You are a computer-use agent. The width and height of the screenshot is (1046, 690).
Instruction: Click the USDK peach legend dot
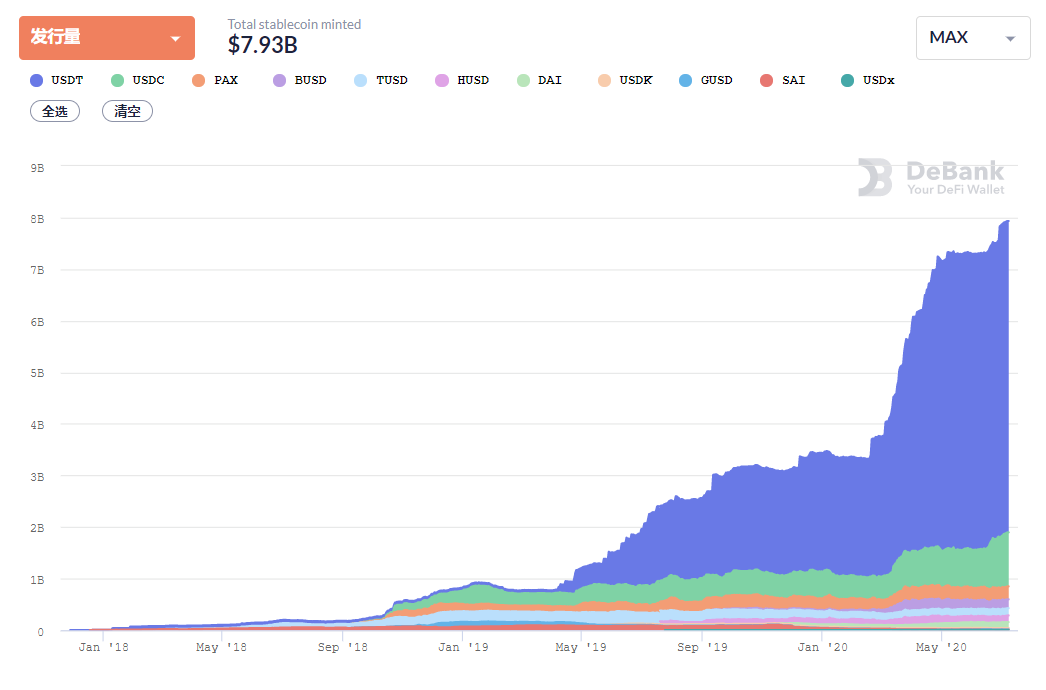[603, 80]
